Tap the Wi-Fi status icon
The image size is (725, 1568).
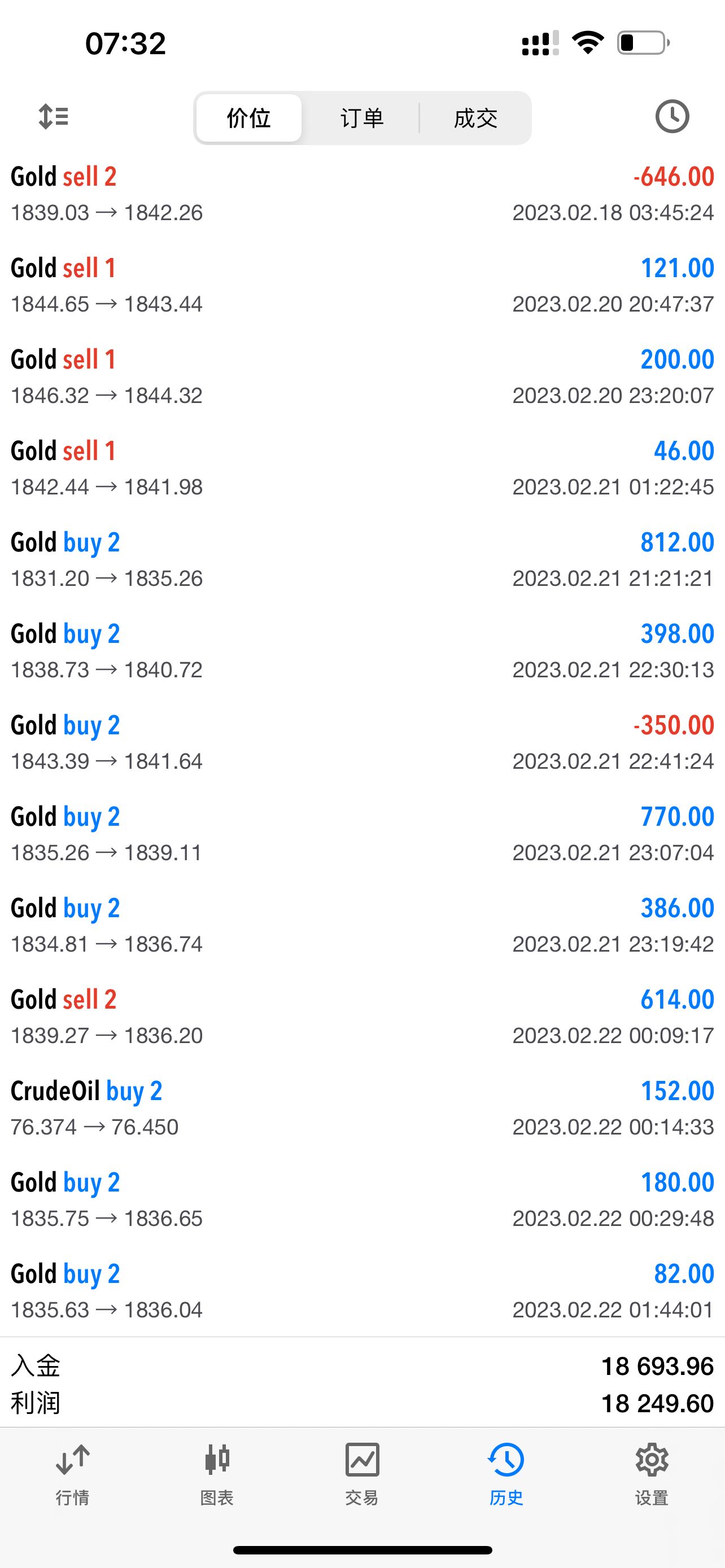coord(587,43)
